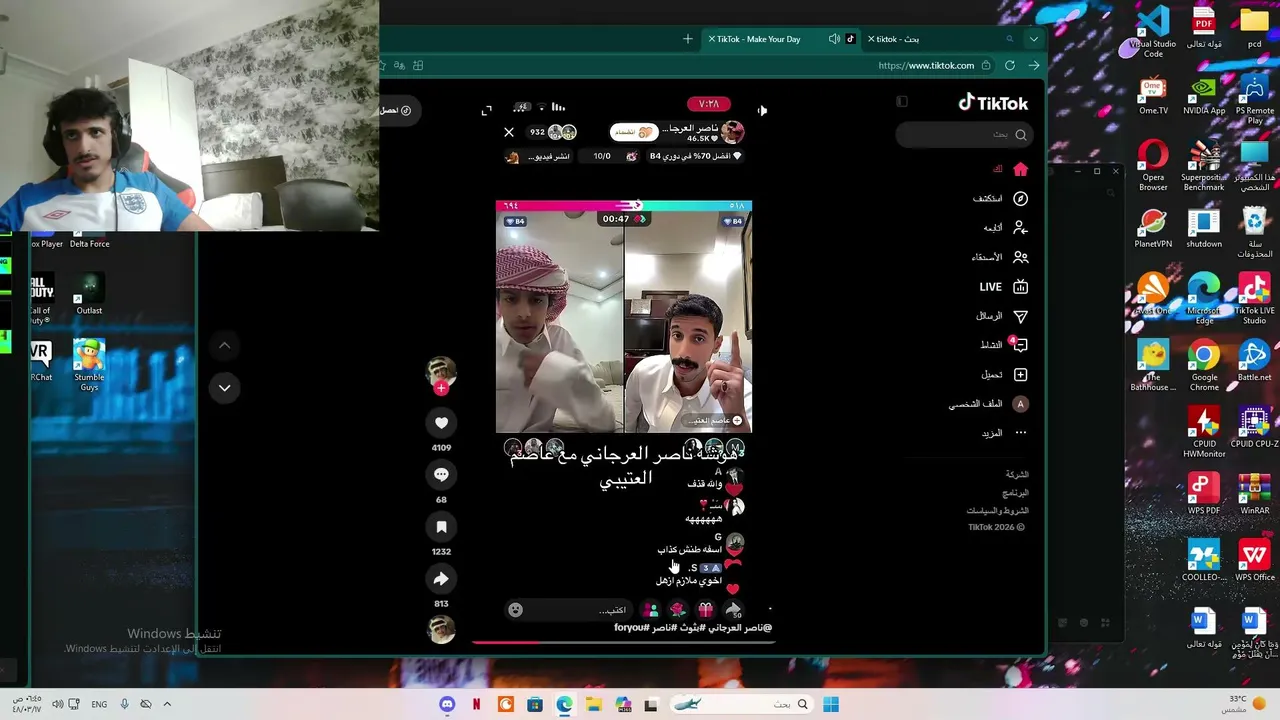1280x720 pixels.
Task: Click the Program footer link
Action: (x=1016, y=493)
